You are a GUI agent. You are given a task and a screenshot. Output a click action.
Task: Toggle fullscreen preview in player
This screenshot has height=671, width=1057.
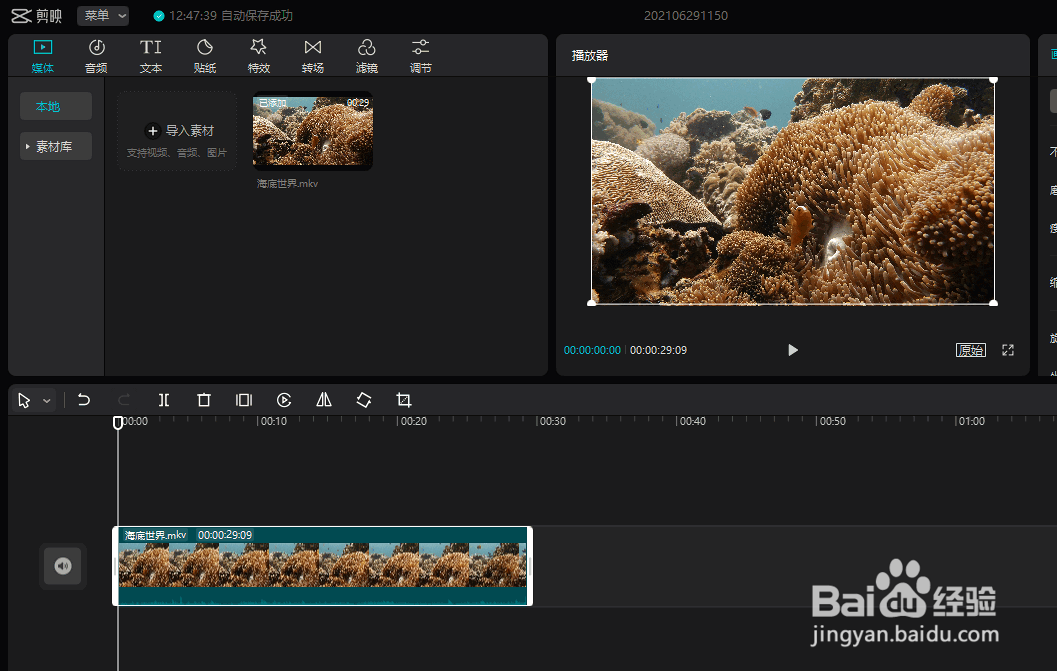(x=1008, y=350)
